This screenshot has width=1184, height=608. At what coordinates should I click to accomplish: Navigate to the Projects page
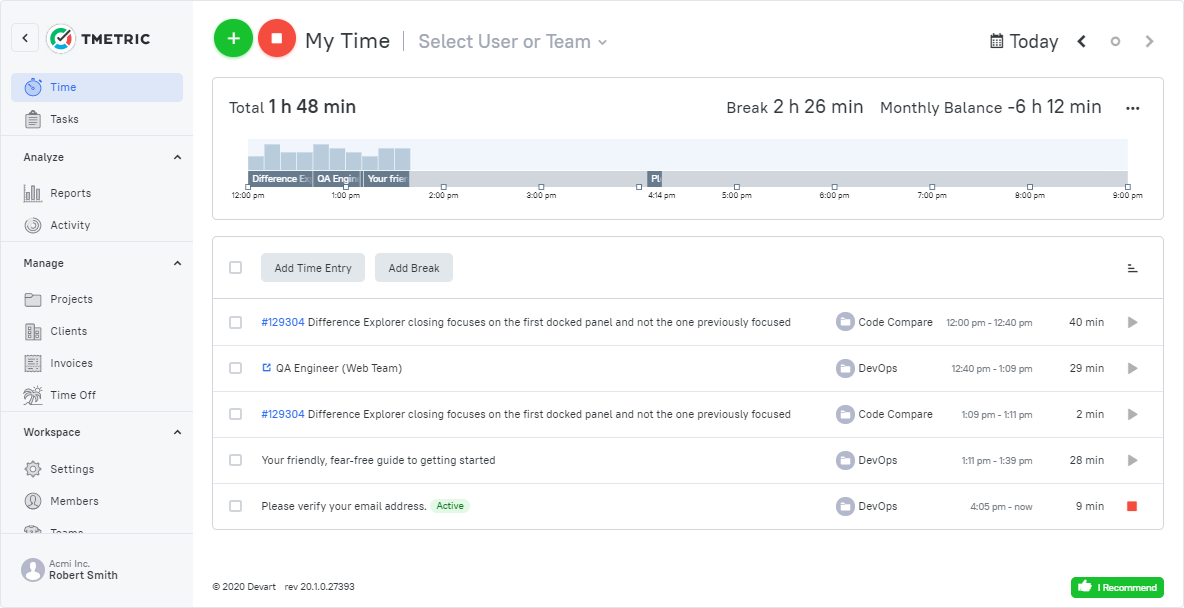tap(73, 298)
